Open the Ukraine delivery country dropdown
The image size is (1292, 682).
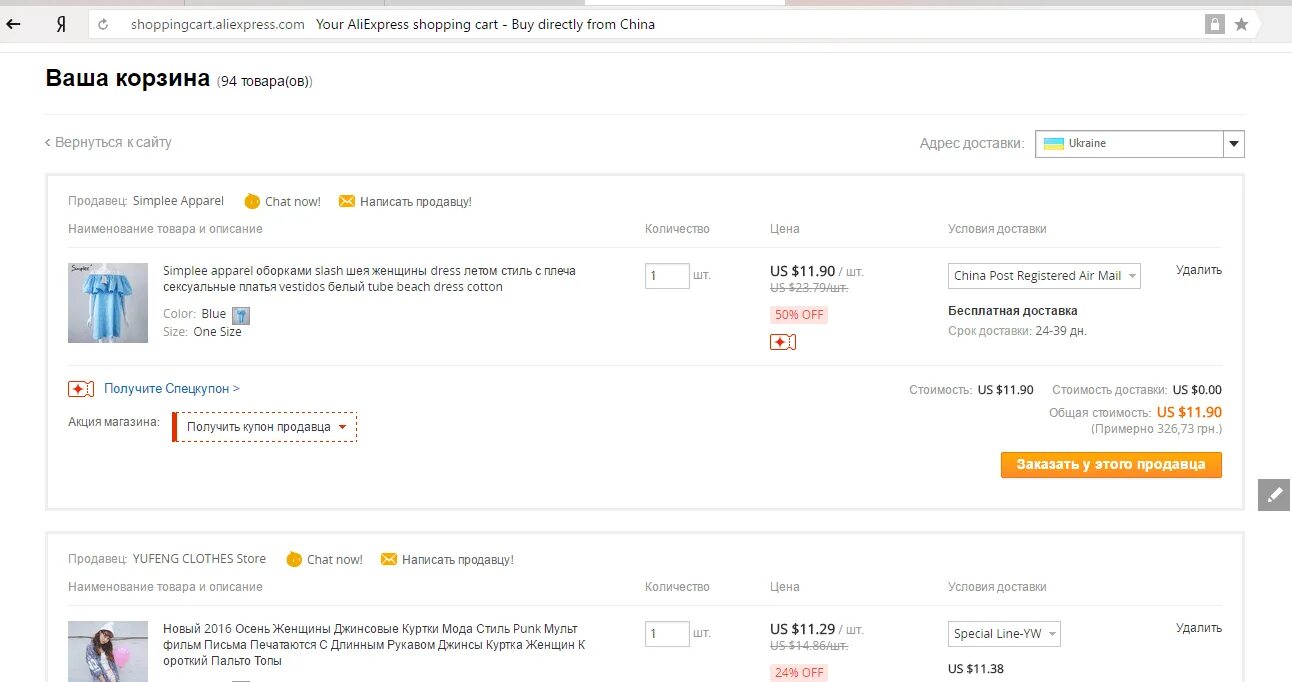tap(1140, 144)
